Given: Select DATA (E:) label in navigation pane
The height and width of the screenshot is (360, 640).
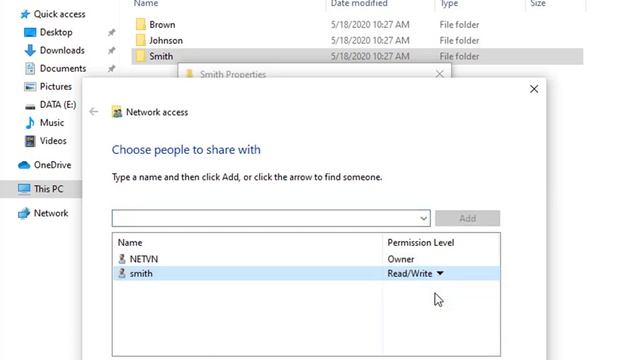Looking at the screenshot, I should (58, 105).
